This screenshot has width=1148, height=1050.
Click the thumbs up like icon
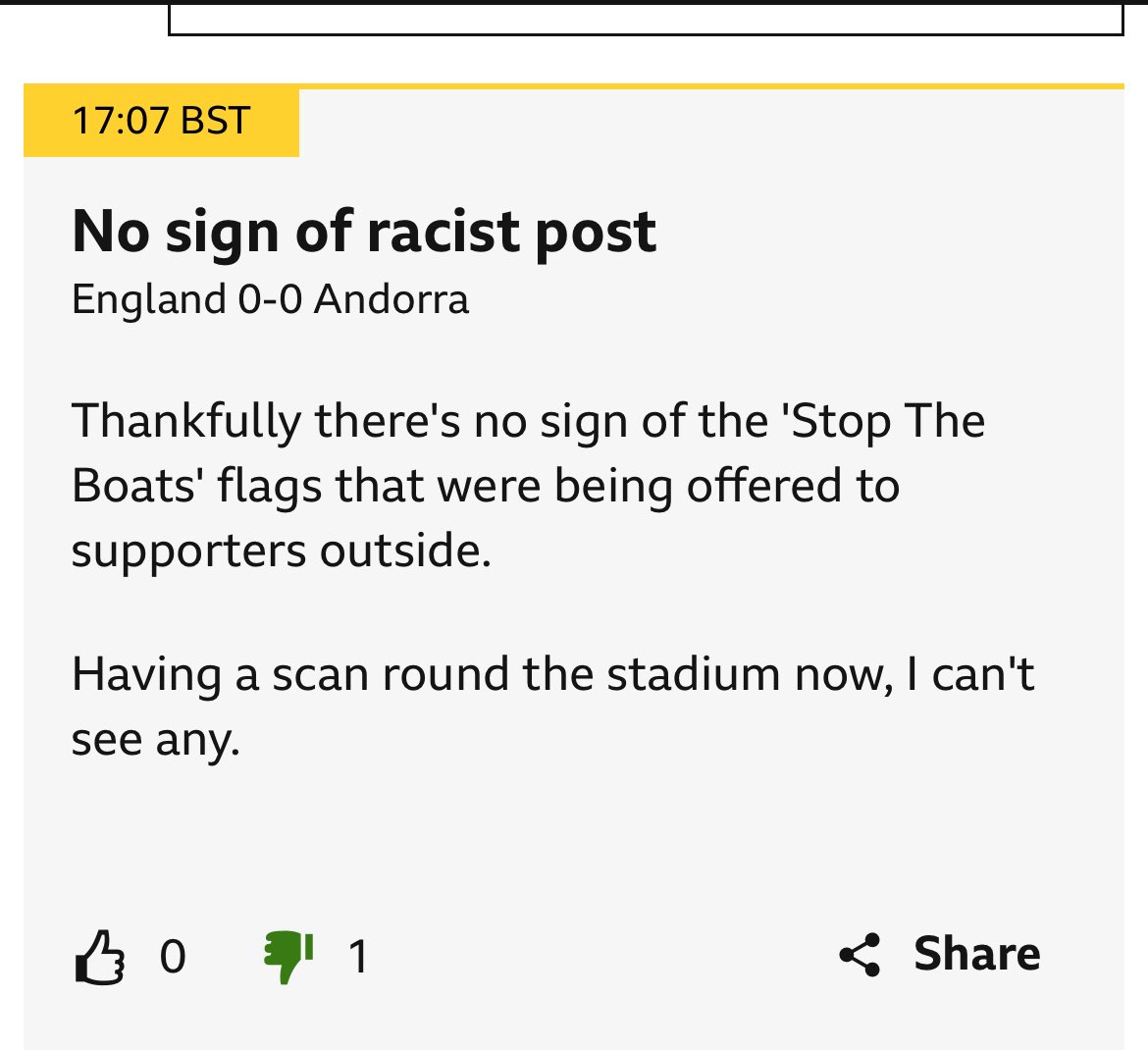point(99,957)
